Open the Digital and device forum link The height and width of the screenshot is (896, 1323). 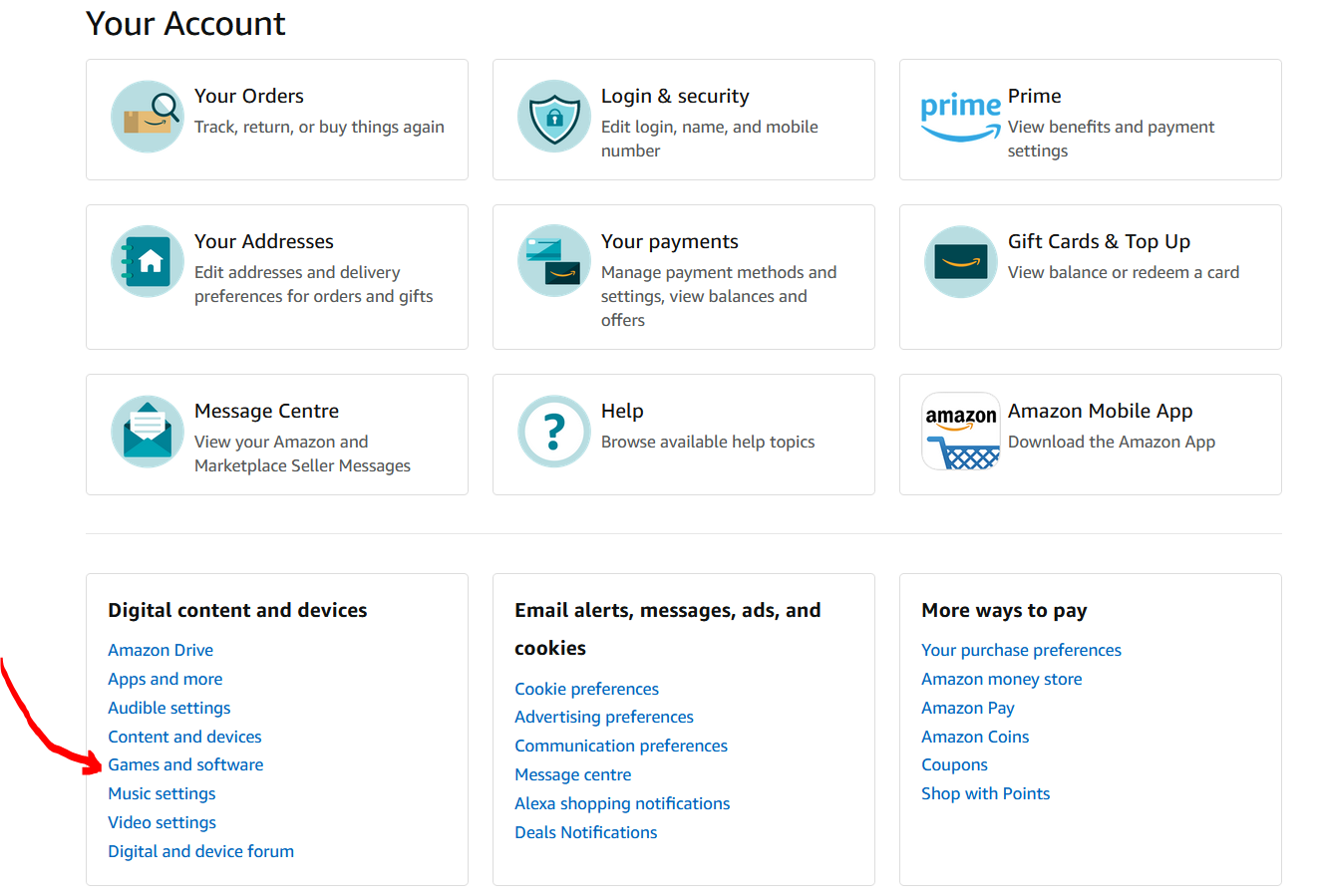click(200, 851)
